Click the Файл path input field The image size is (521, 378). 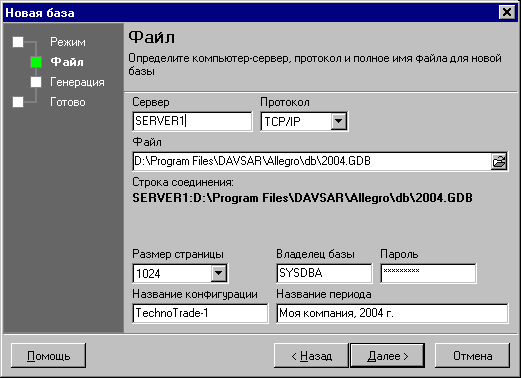click(x=312, y=162)
